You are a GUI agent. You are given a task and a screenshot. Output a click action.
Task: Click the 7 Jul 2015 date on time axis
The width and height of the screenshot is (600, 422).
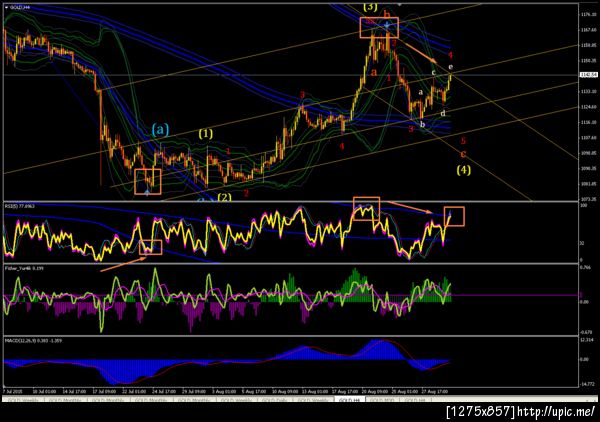coord(13,391)
